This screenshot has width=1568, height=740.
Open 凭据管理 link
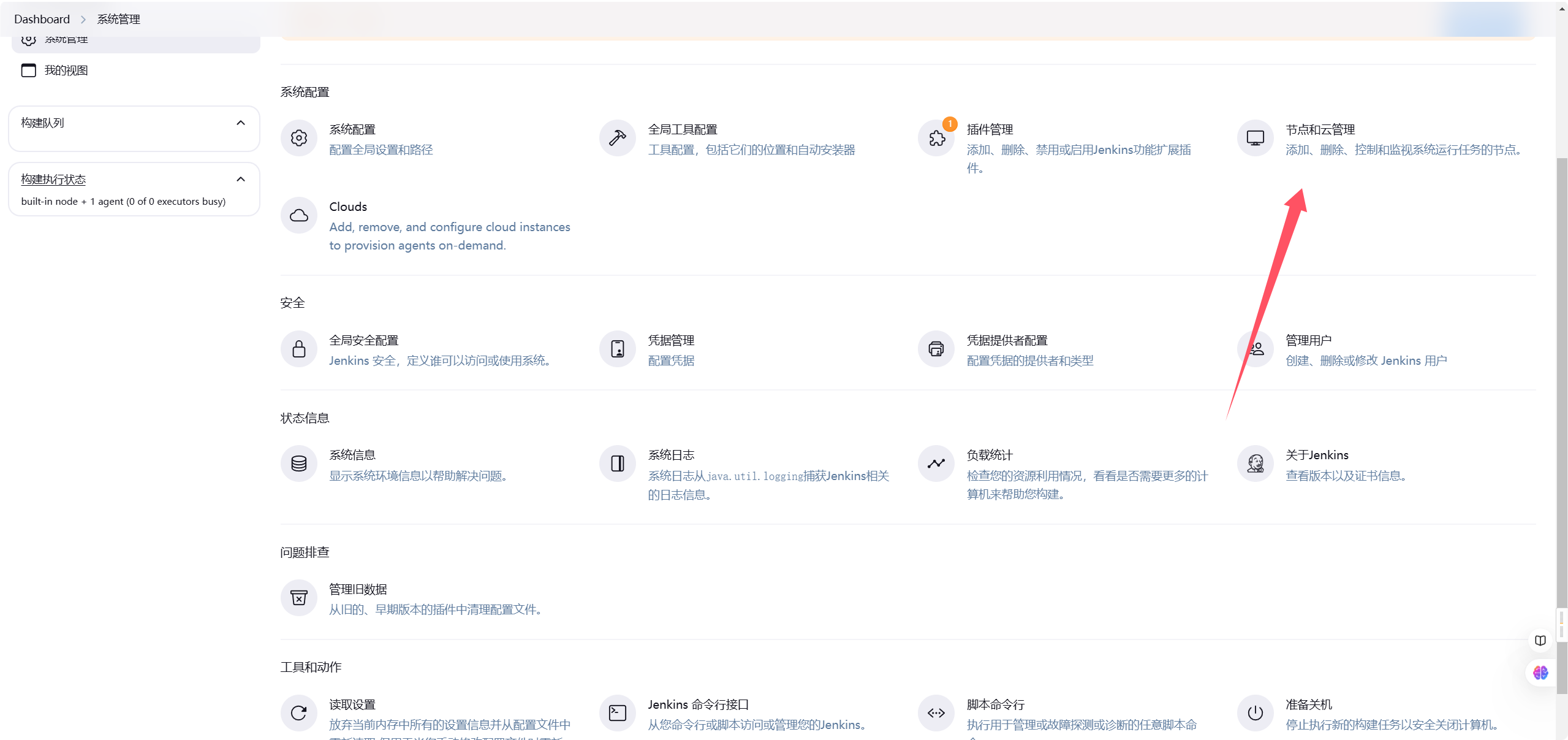pos(671,340)
